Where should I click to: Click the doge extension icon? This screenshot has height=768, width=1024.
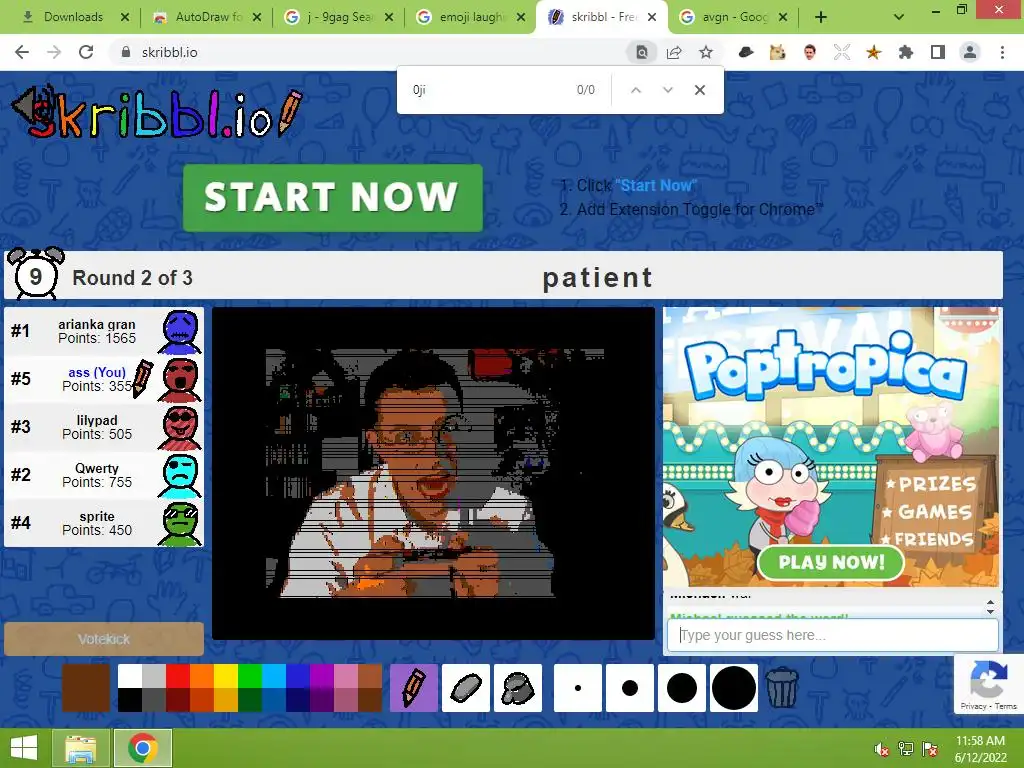777,52
